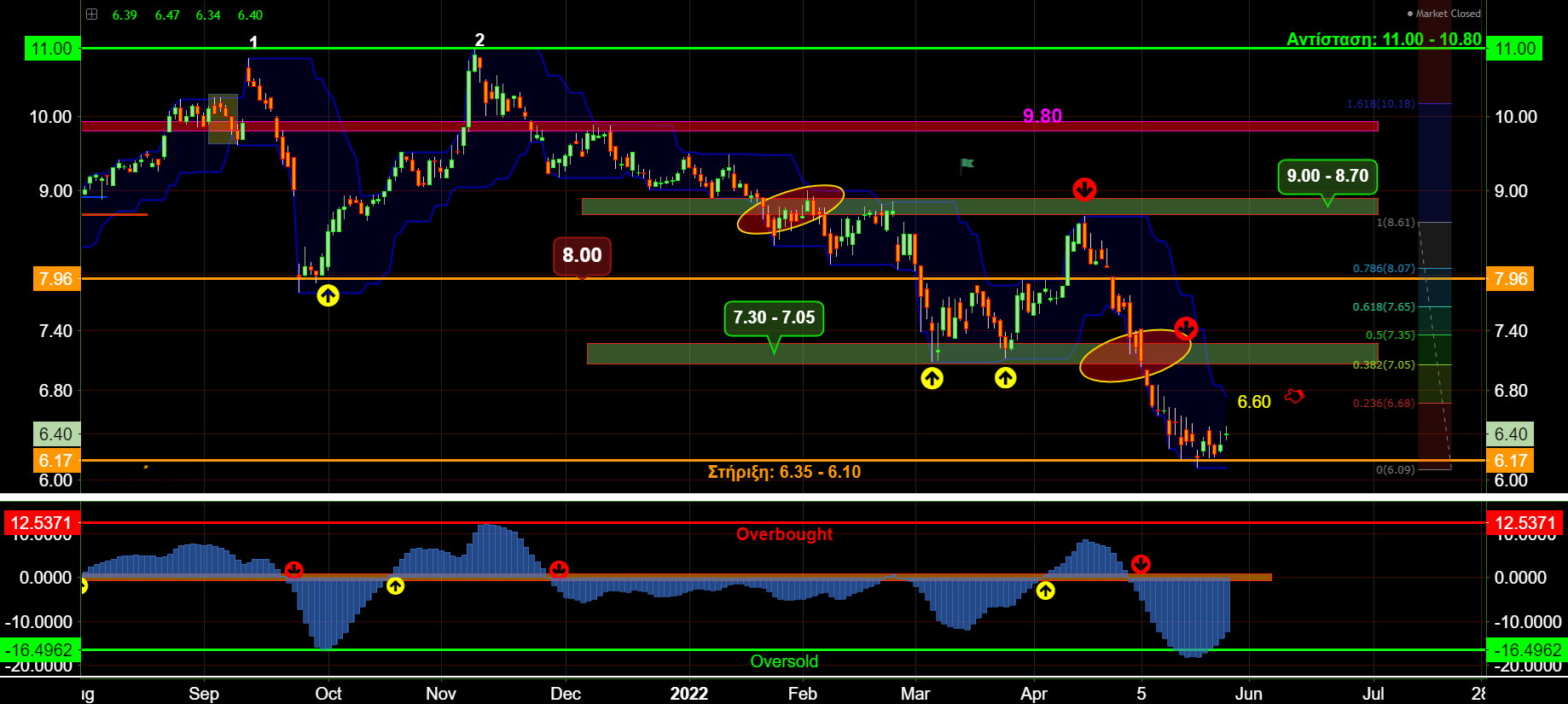
Task: Click the Oversold label in the oscillator
Action: 784,661
